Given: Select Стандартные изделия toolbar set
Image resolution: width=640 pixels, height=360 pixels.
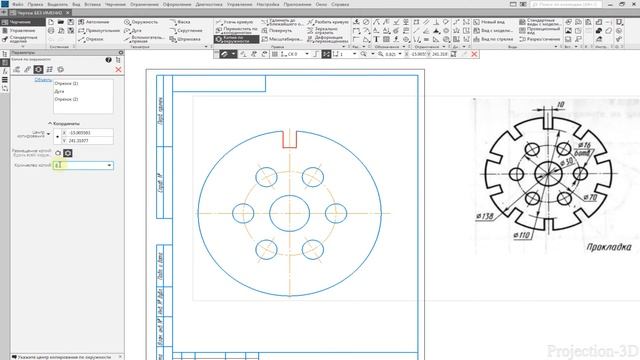Looking at the screenshot, I should coord(23,39).
